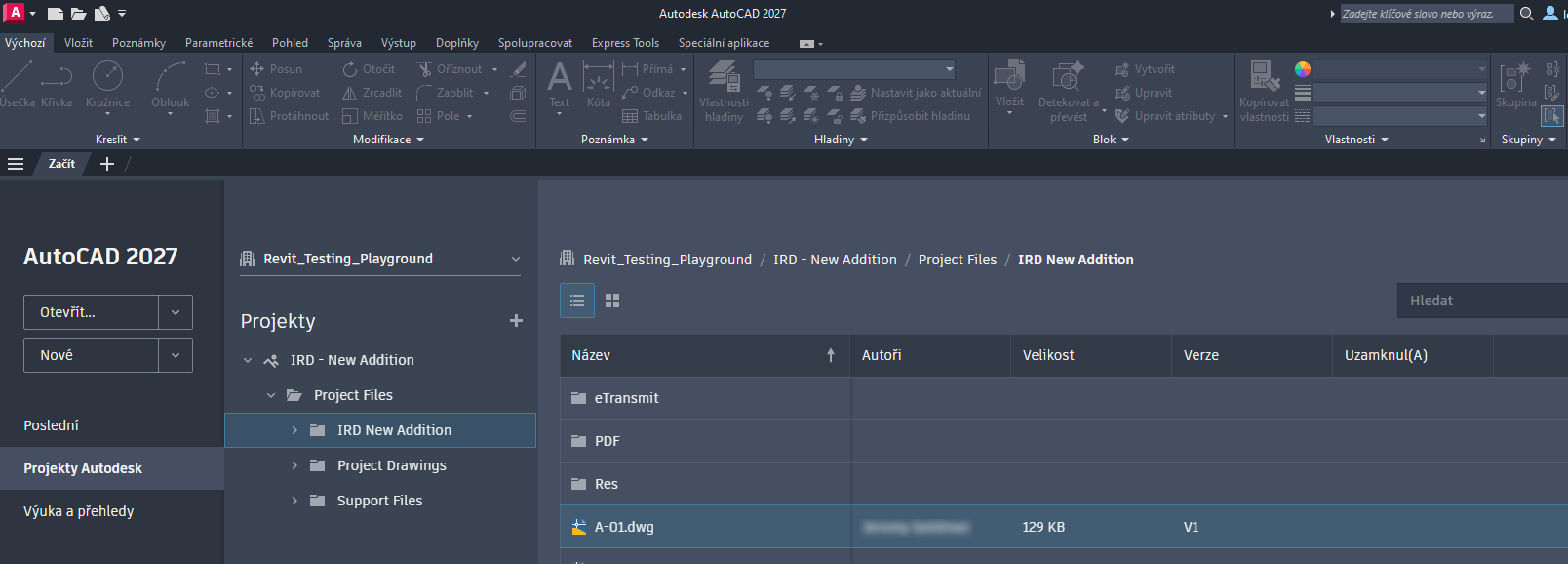Click the Otočit rotate tool
This screenshot has height=564, width=1568.
[369, 69]
